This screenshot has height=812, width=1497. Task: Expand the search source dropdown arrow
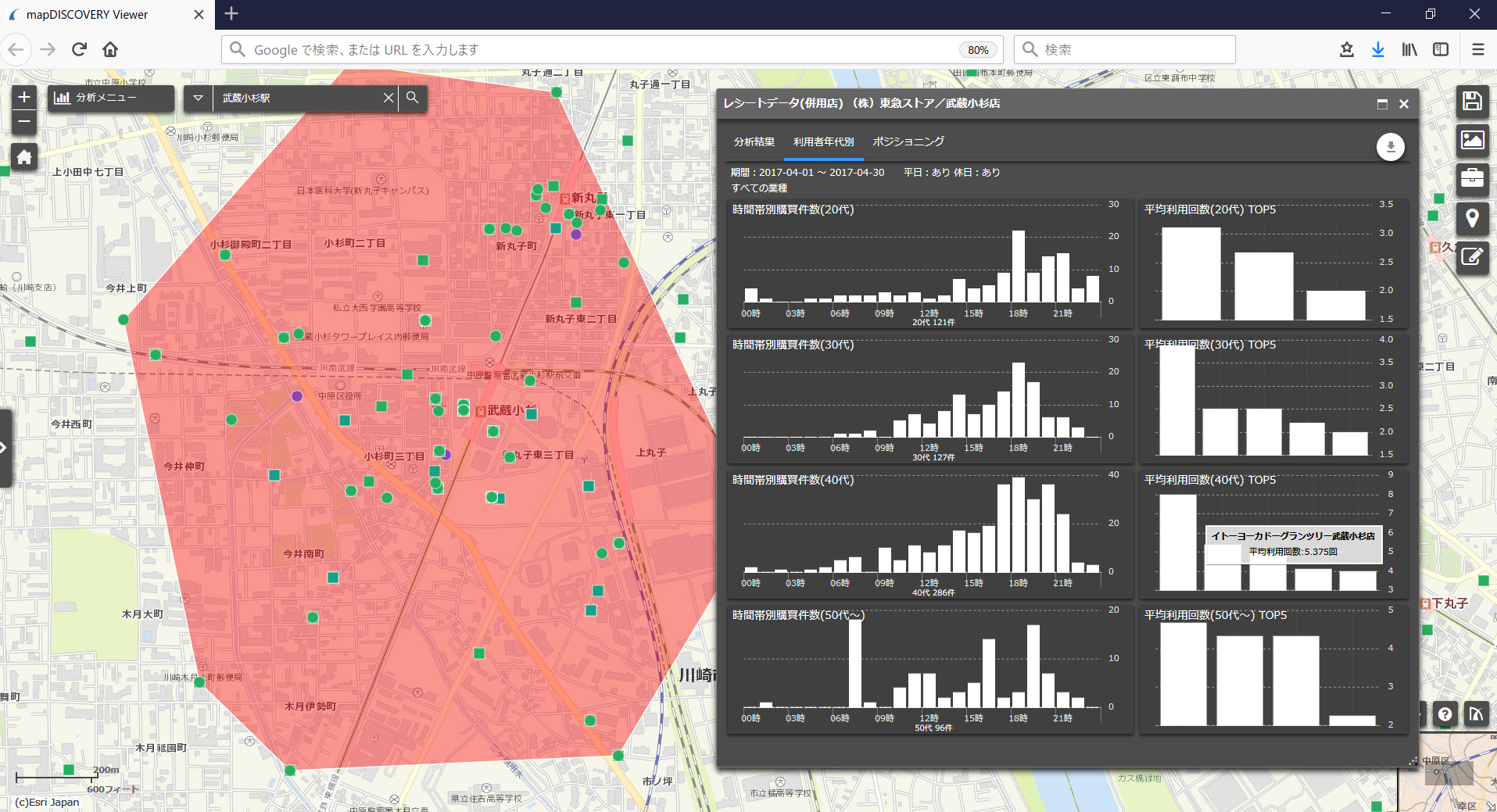click(x=198, y=98)
